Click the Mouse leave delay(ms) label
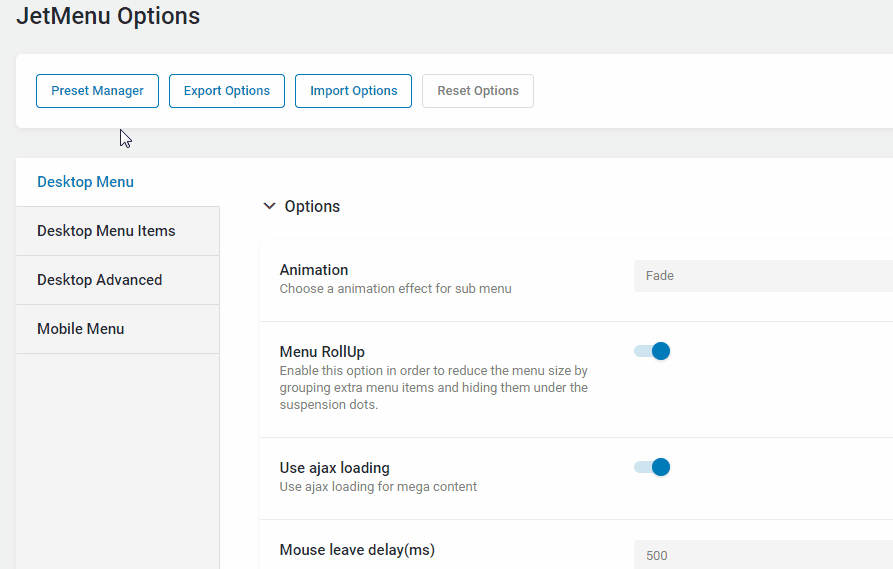 click(x=357, y=550)
